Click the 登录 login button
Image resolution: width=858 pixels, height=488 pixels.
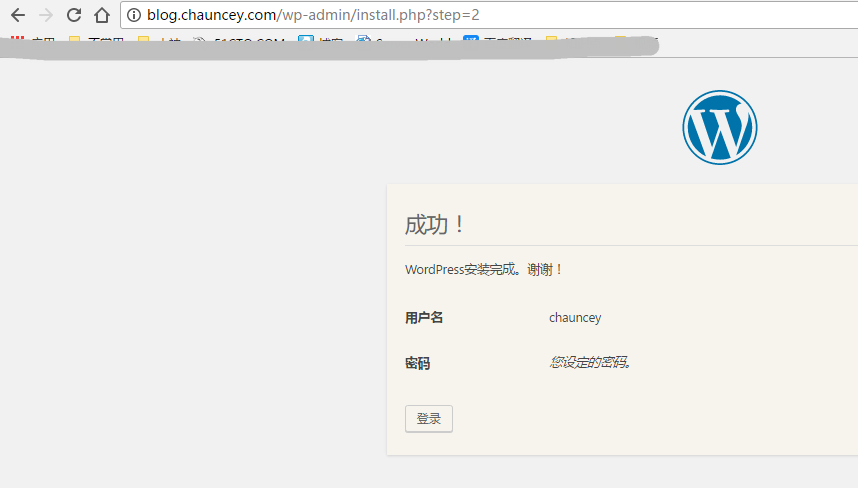point(428,419)
